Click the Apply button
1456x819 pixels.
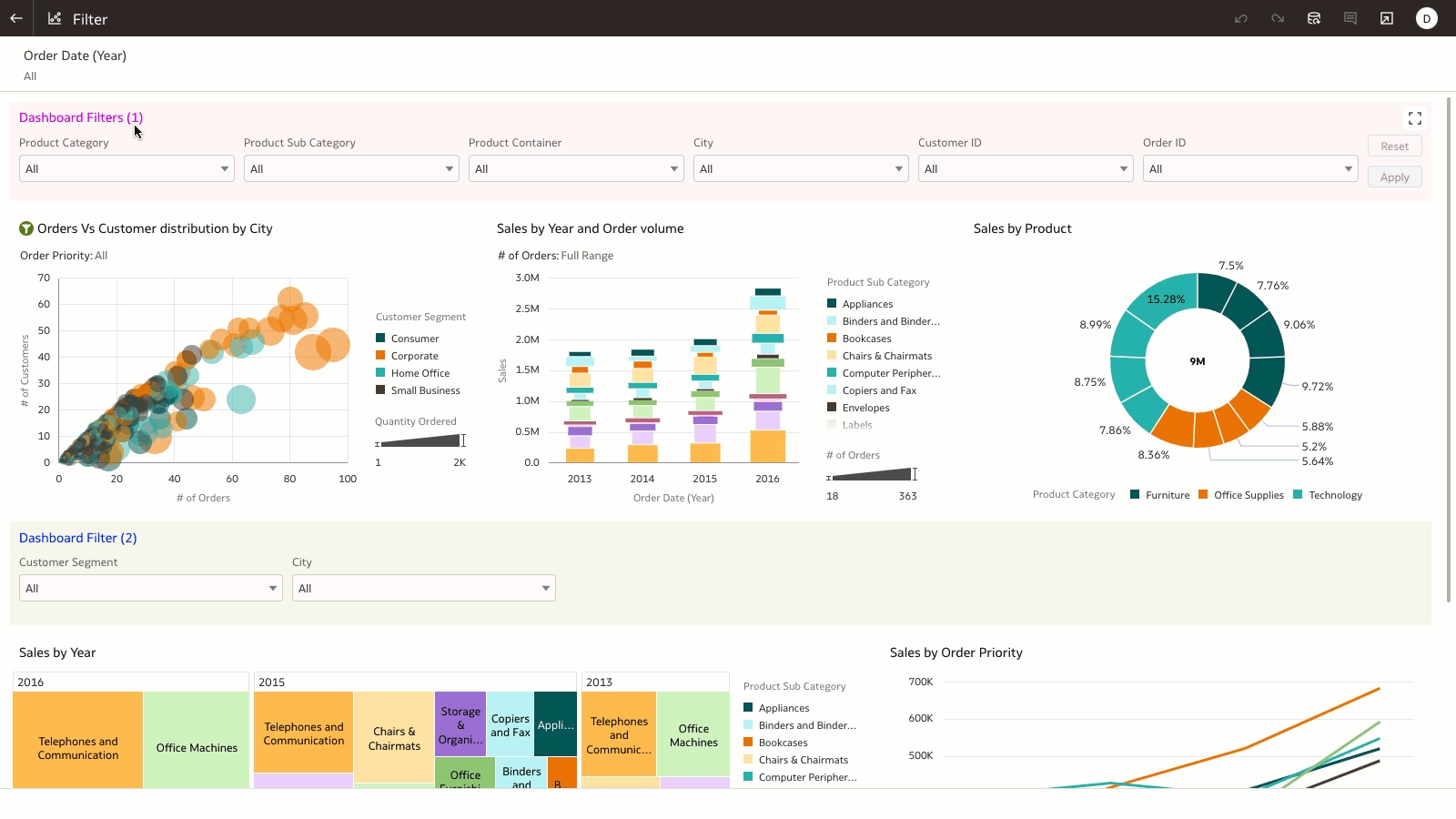point(1394,177)
